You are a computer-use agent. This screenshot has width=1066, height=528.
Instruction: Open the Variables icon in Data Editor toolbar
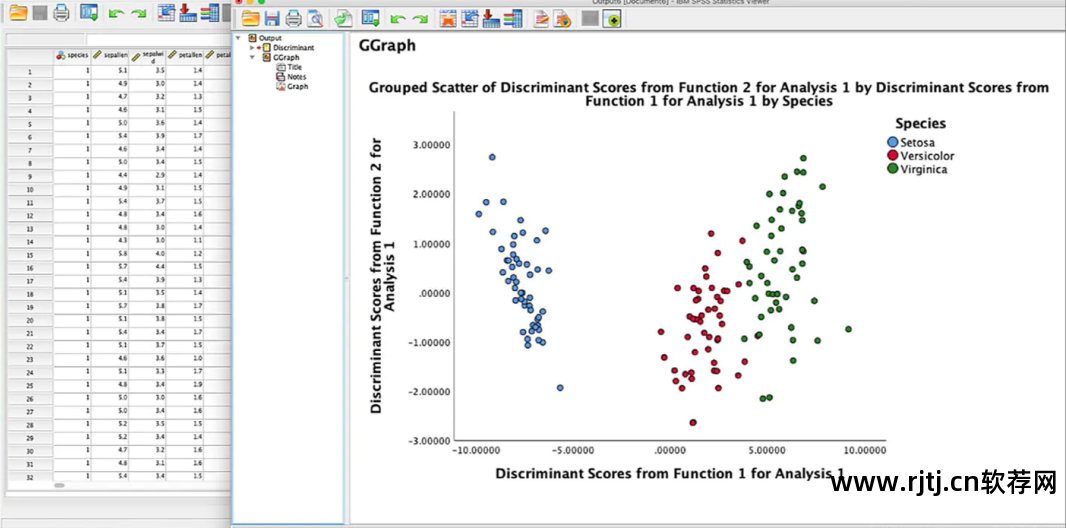[x=209, y=12]
